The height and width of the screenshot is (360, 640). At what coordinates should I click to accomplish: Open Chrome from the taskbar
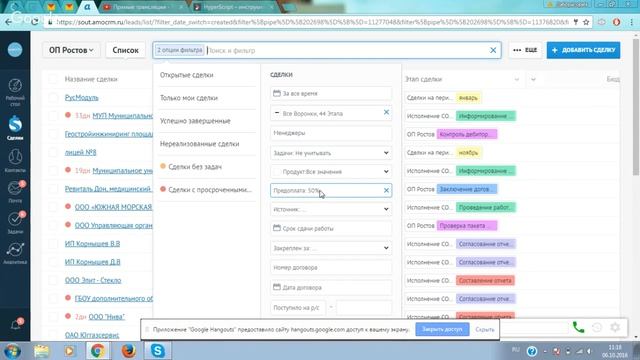point(98,351)
